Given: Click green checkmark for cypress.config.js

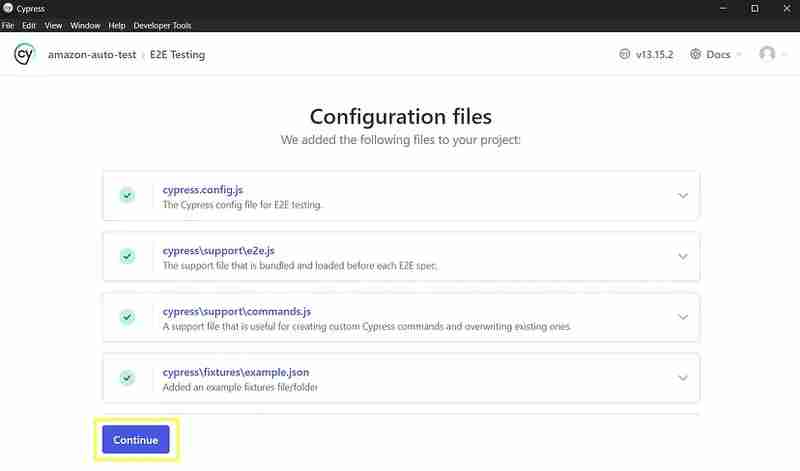Looking at the screenshot, I should (127, 195).
